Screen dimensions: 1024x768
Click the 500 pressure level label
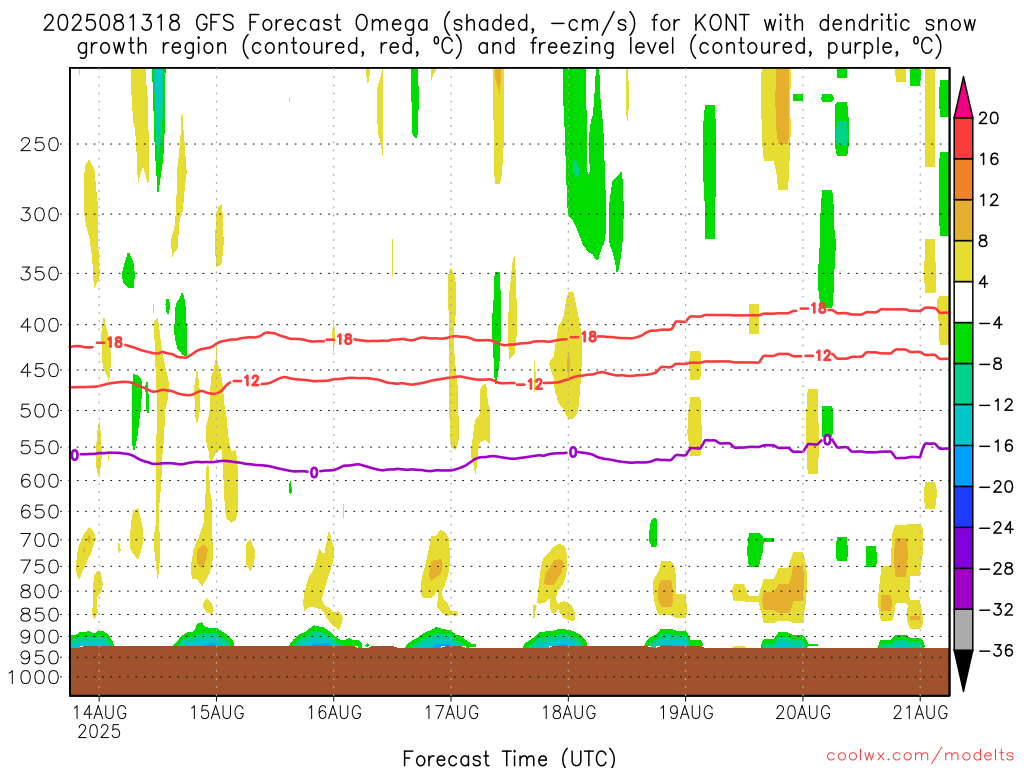click(40, 411)
